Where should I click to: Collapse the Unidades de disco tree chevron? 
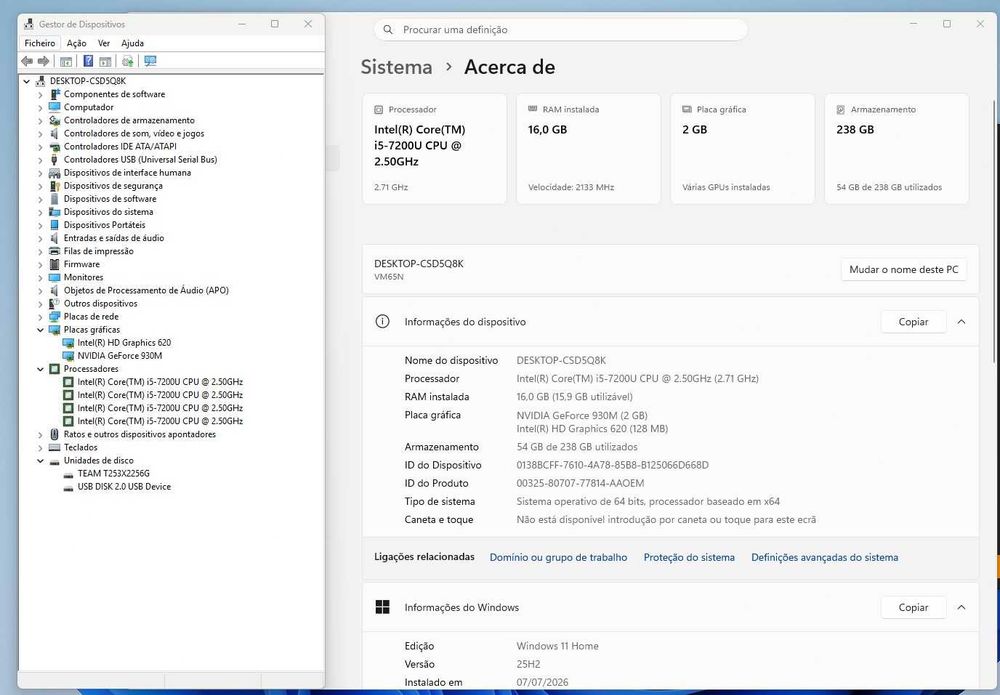(40, 460)
